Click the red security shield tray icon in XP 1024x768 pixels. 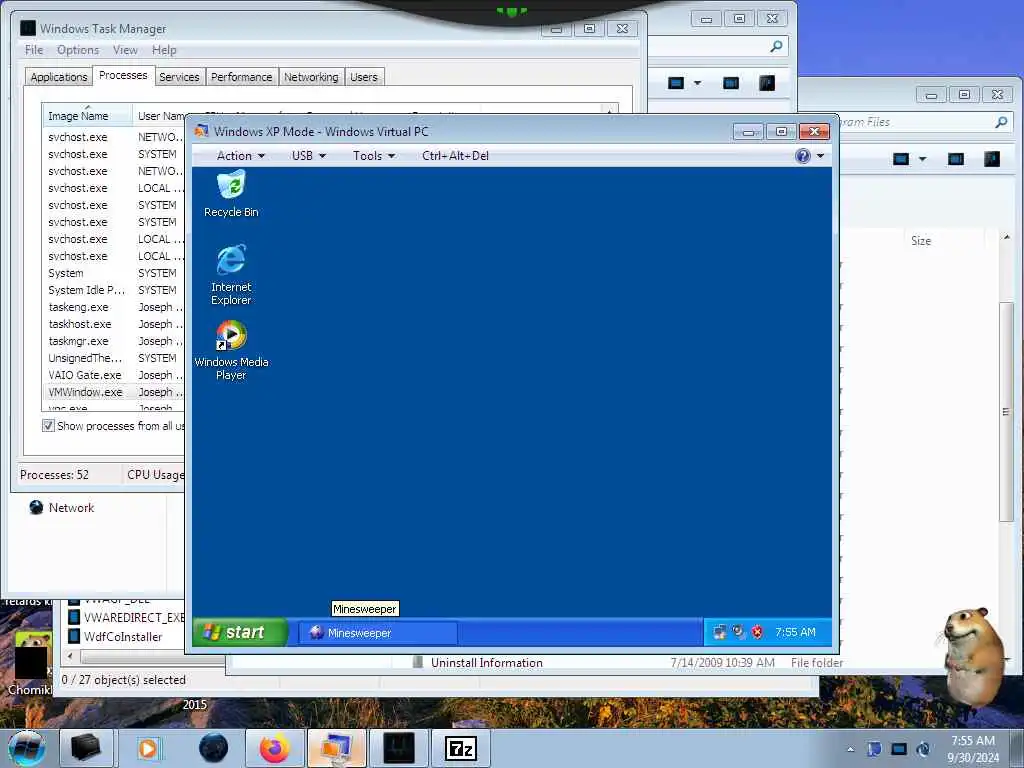(x=757, y=632)
